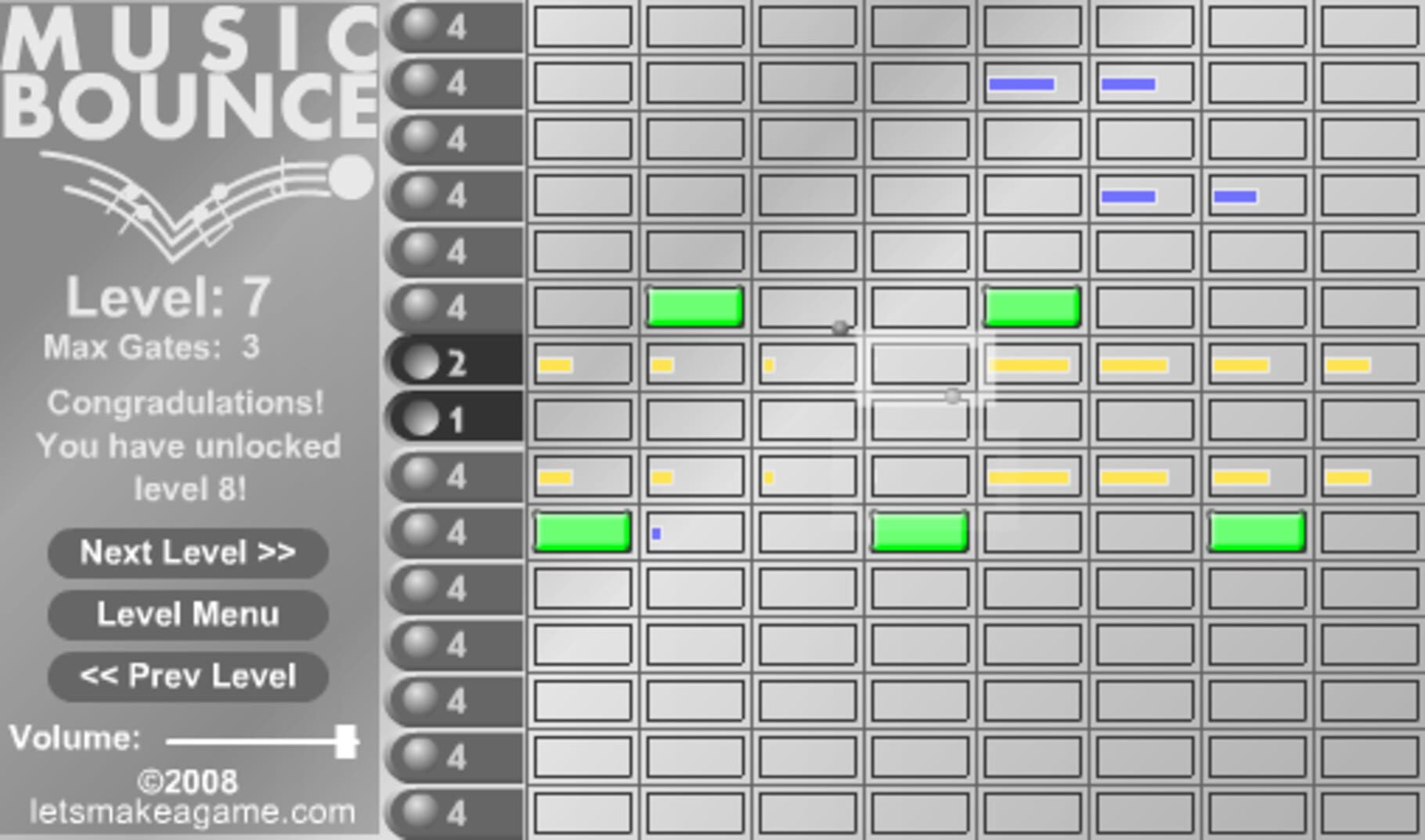Click the 'Max Gates: 3' text
This screenshot has height=840, width=1425.
151,347
